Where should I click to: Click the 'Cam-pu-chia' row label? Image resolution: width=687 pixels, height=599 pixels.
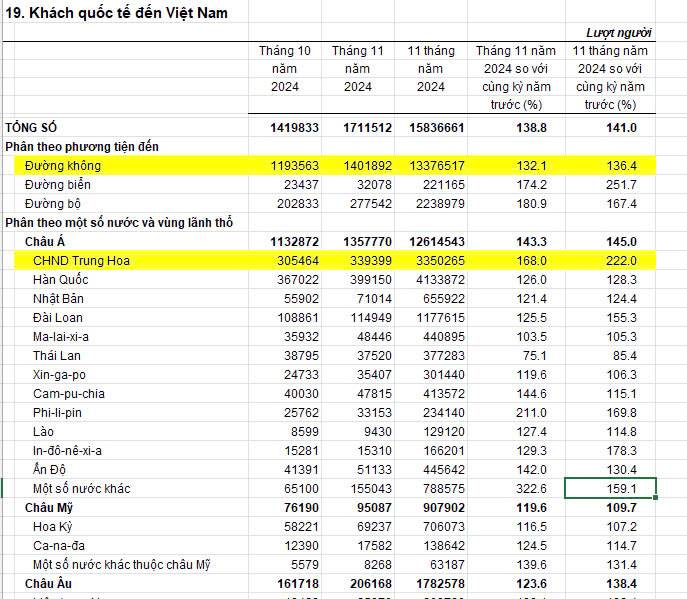tap(69, 393)
